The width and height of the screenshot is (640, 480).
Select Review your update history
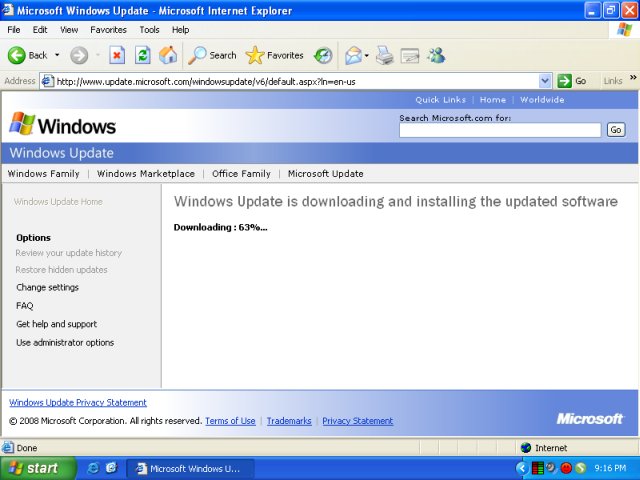click(69, 253)
